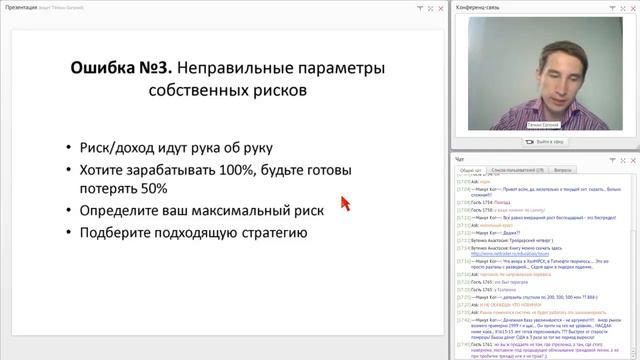Screen dimensions: 640x360
Task: Open the book download link in chat
Action: click(510, 254)
